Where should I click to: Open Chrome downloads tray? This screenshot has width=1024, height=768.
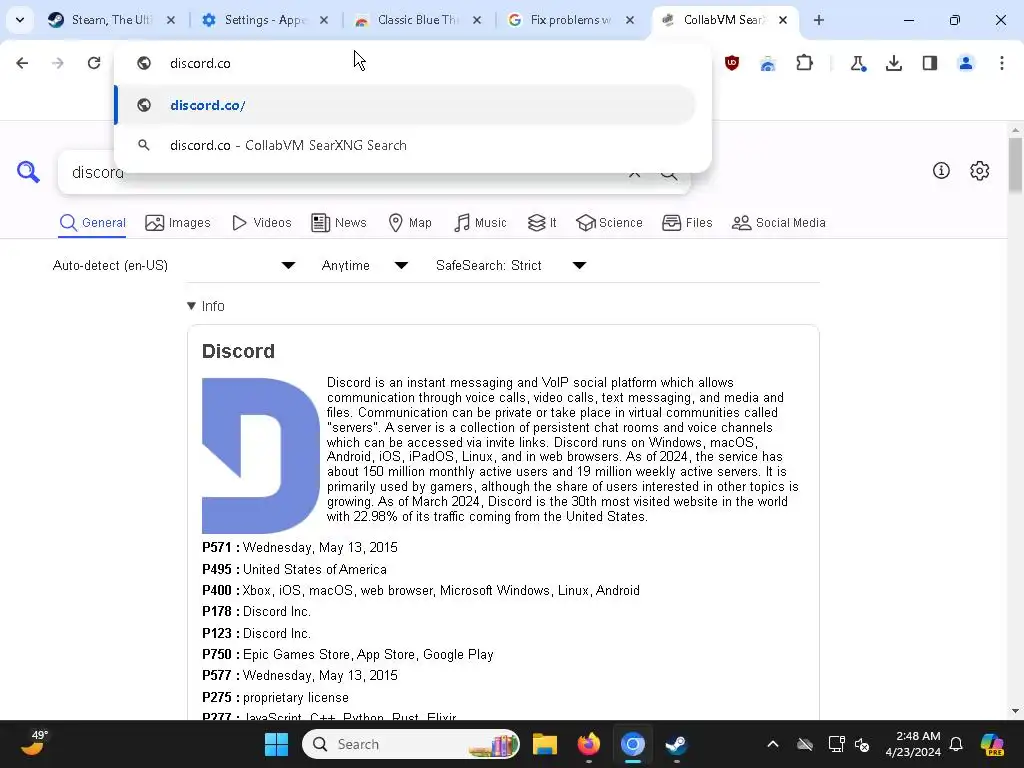[x=893, y=63]
